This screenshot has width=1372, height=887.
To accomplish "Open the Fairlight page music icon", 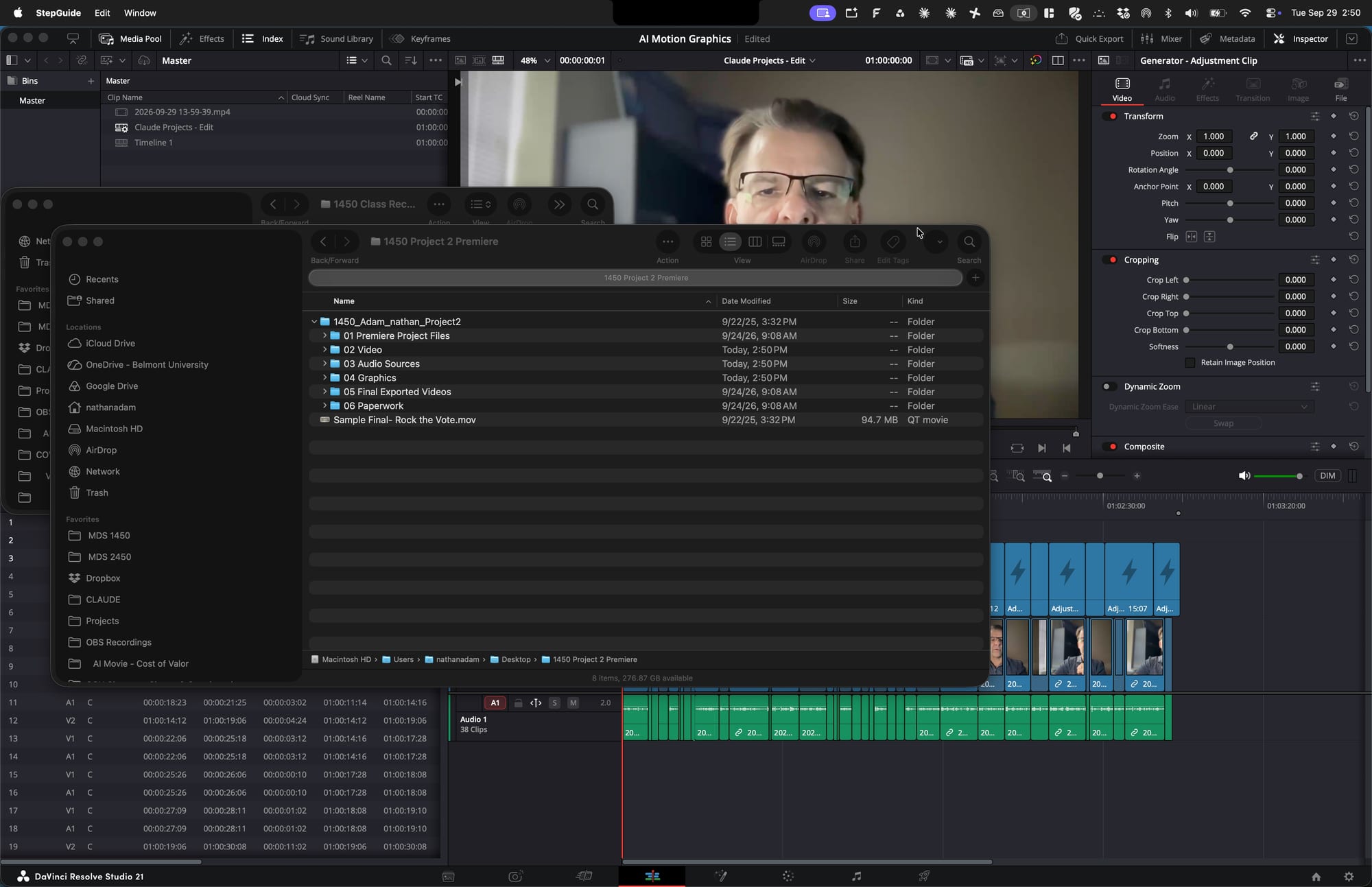I will click(x=856, y=876).
